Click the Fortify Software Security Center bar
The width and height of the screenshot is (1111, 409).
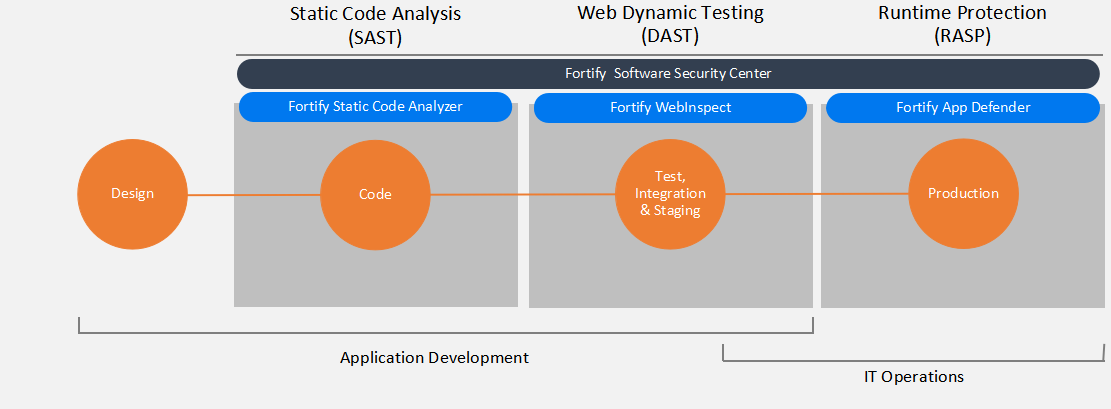pos(668,74)
